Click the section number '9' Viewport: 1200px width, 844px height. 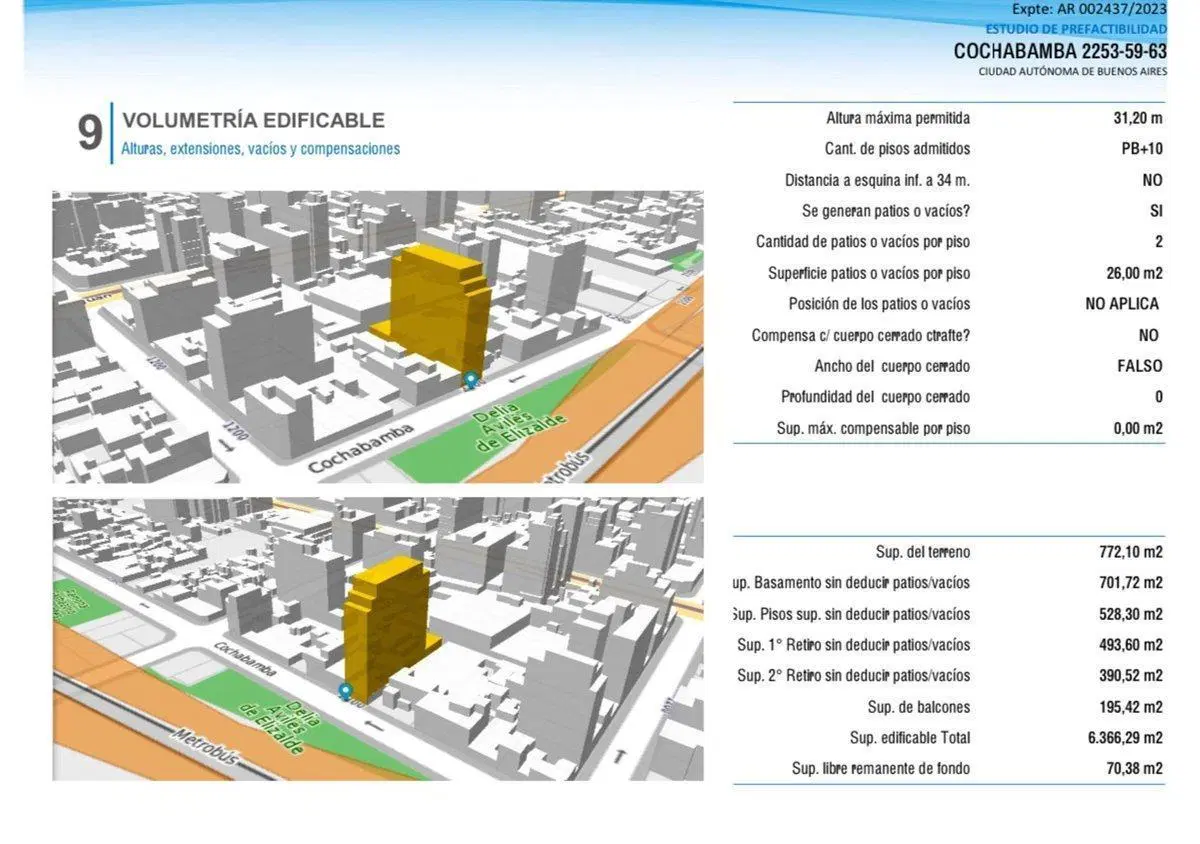(90, 133)
